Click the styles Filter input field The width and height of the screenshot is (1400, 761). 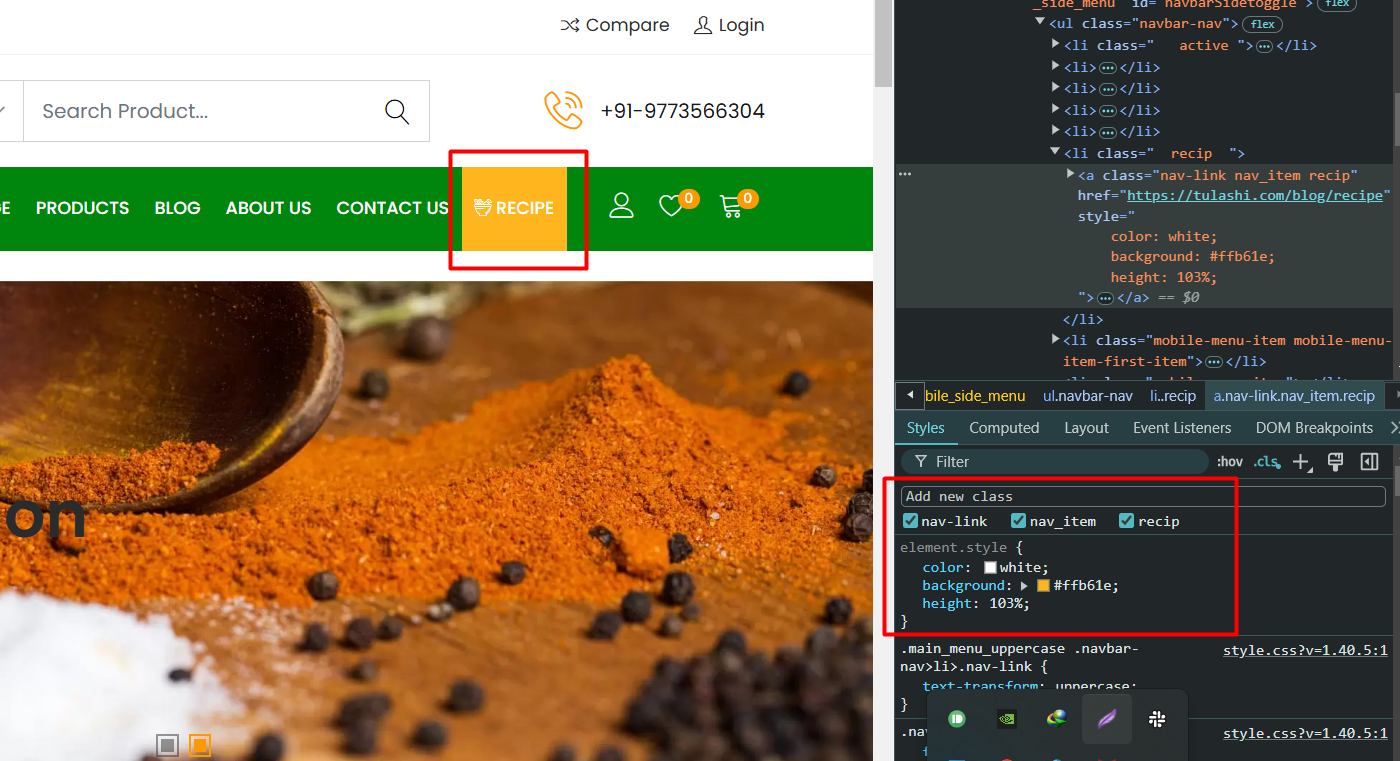(1055, 461)
